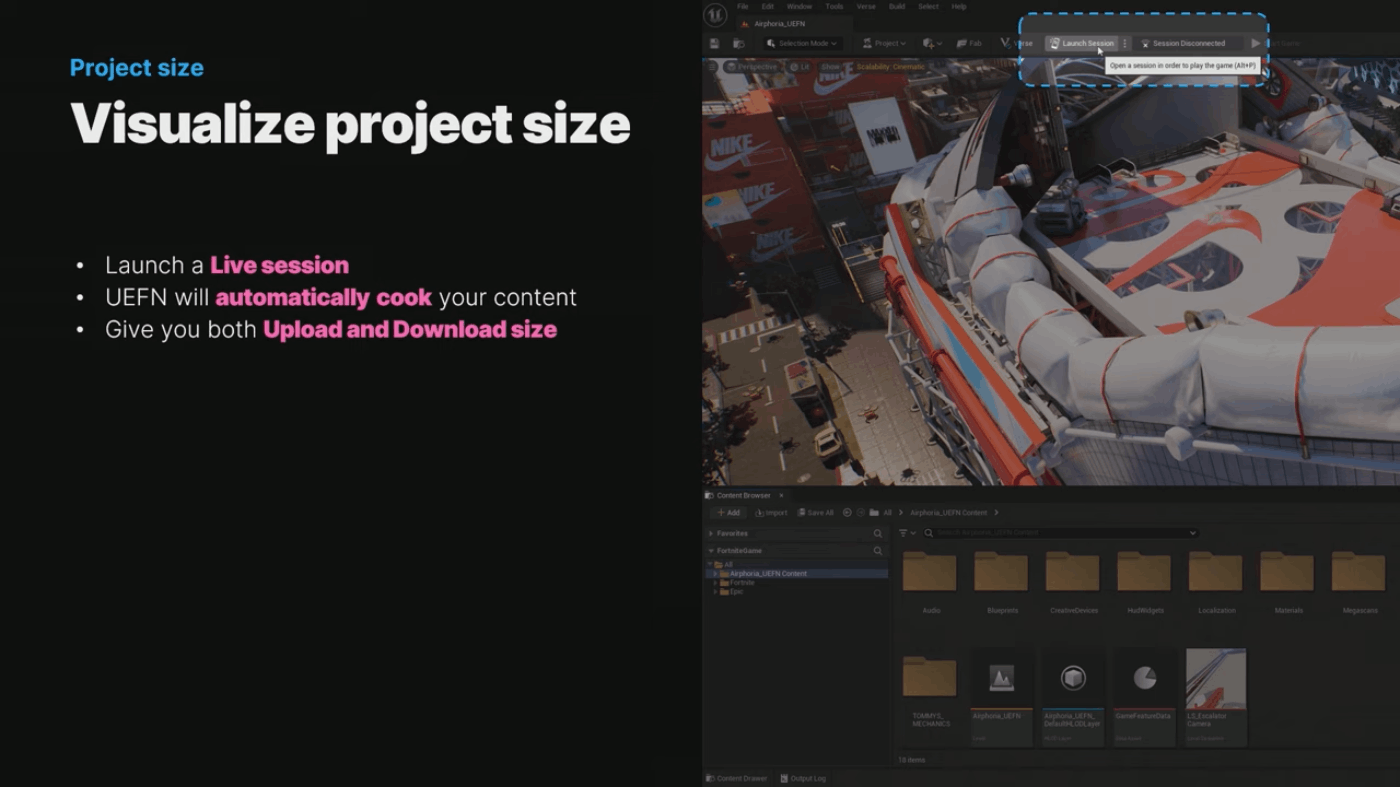This screenshot has width=1400, height=787.
Task: Close the Content Browser tab
Action: coord(781,496)
